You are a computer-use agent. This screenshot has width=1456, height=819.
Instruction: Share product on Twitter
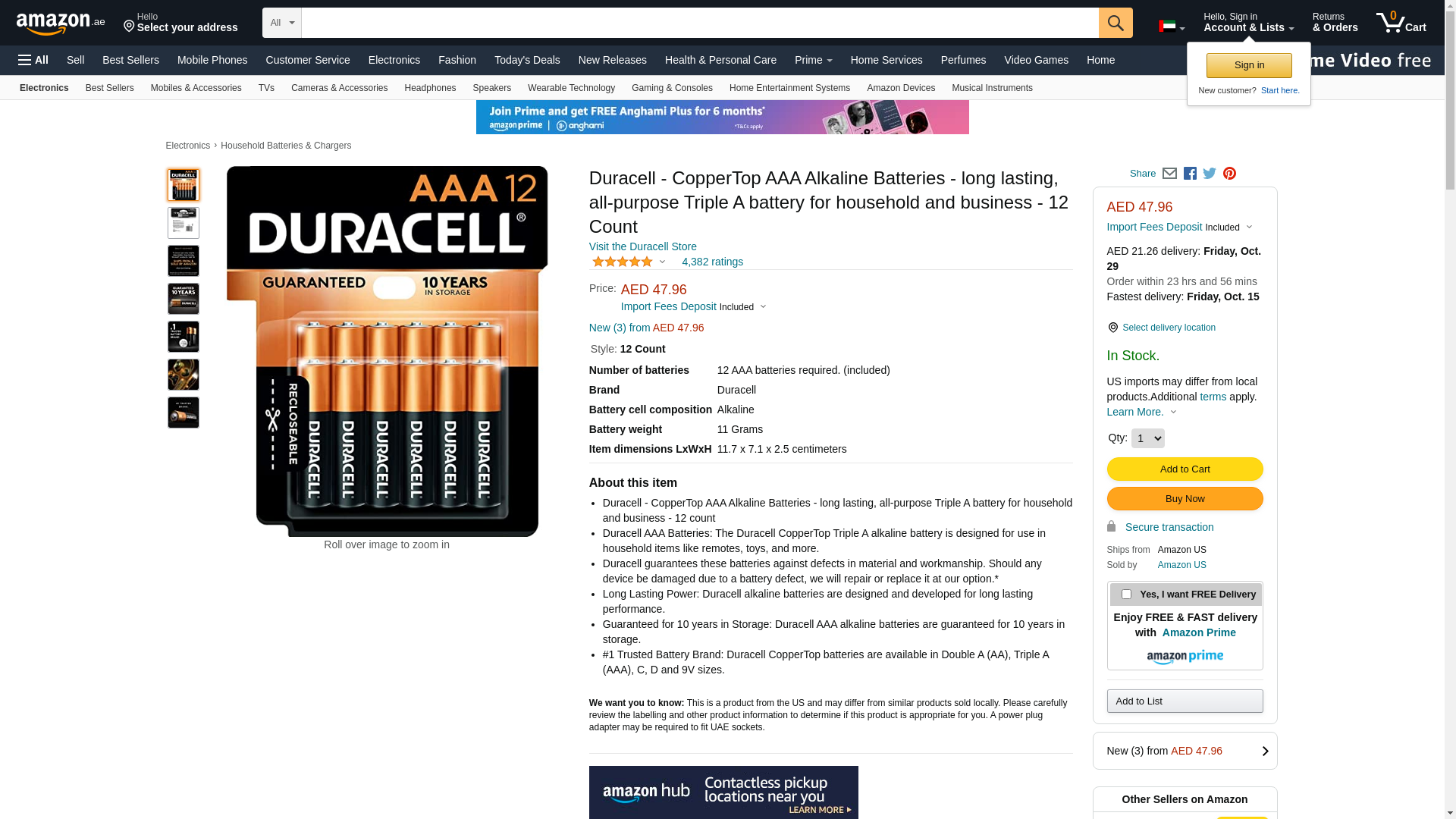click(1210, 174)
